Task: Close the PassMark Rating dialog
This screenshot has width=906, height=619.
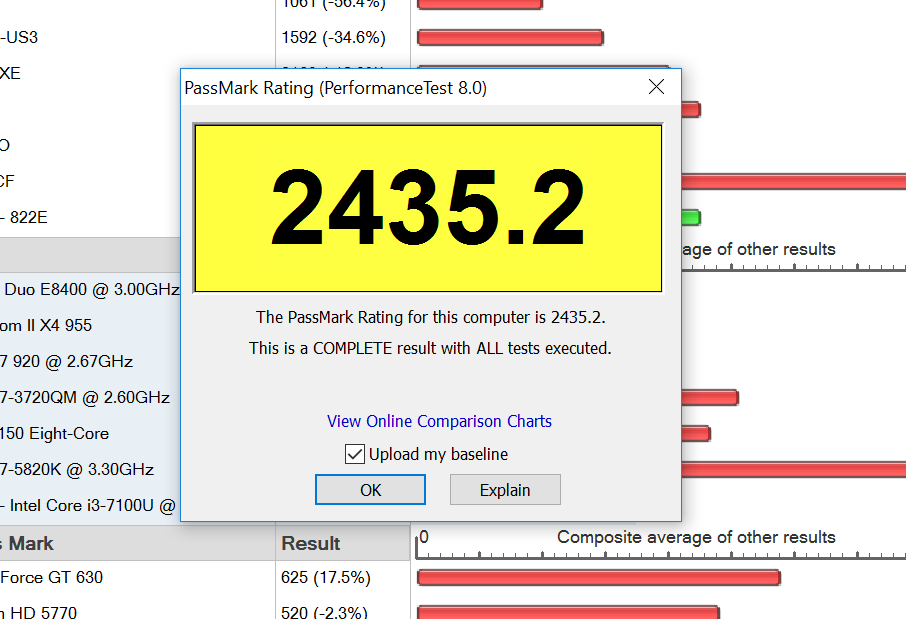Action: (656, 87)
